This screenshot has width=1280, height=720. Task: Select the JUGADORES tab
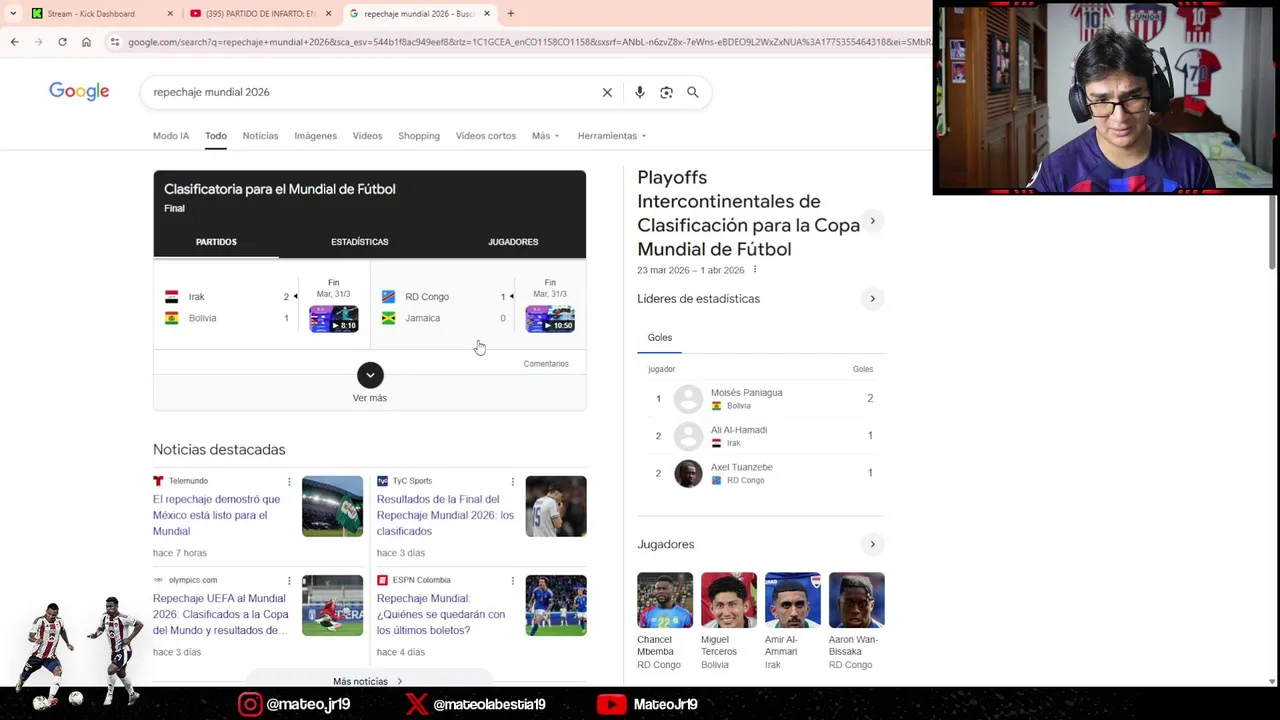[x=513, y=242]
